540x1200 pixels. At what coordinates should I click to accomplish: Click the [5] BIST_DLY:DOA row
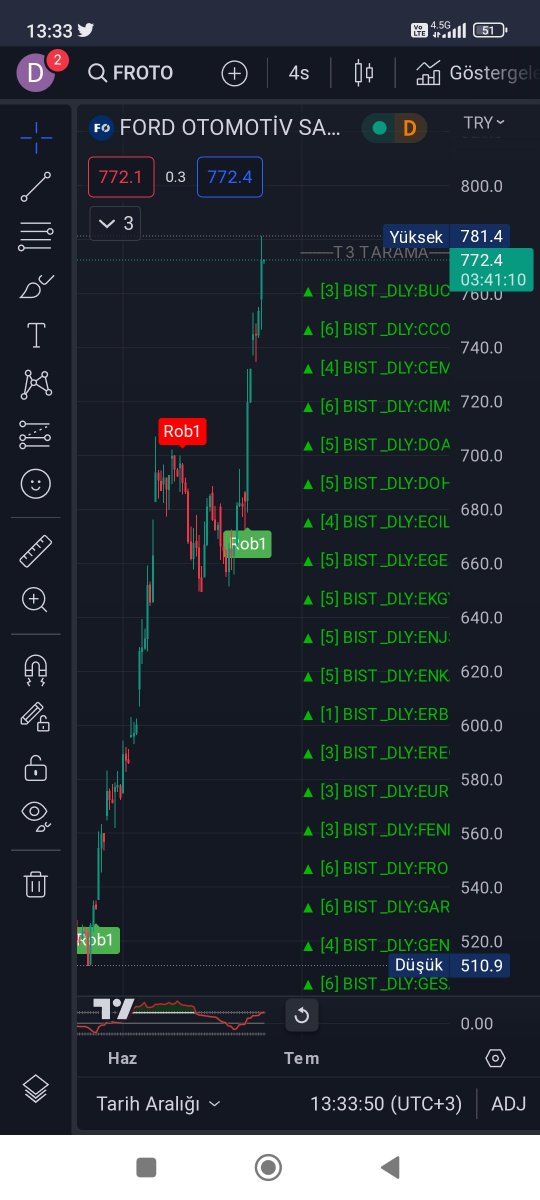click(376, 445)
